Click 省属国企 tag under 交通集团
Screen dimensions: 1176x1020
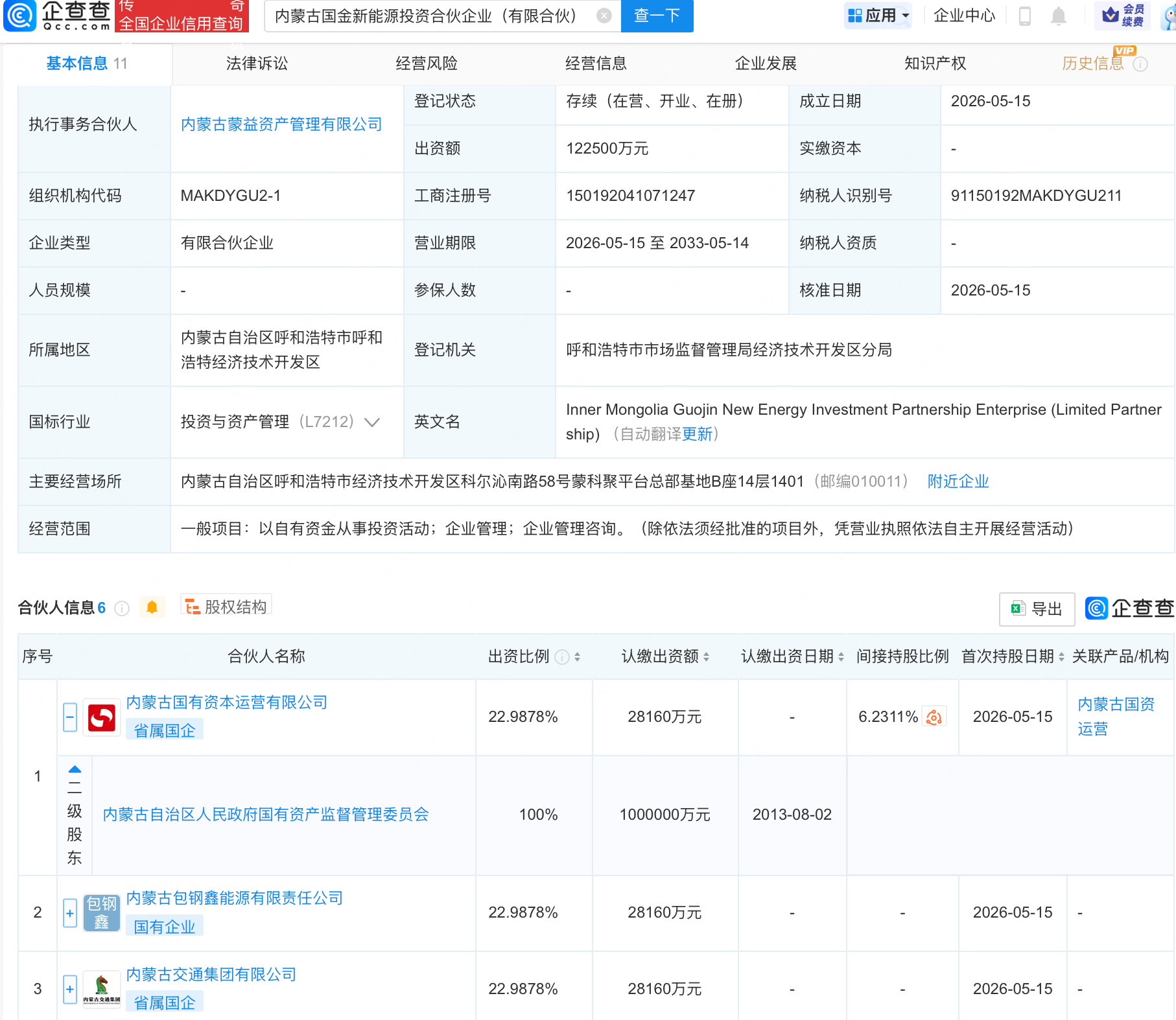165,1003
